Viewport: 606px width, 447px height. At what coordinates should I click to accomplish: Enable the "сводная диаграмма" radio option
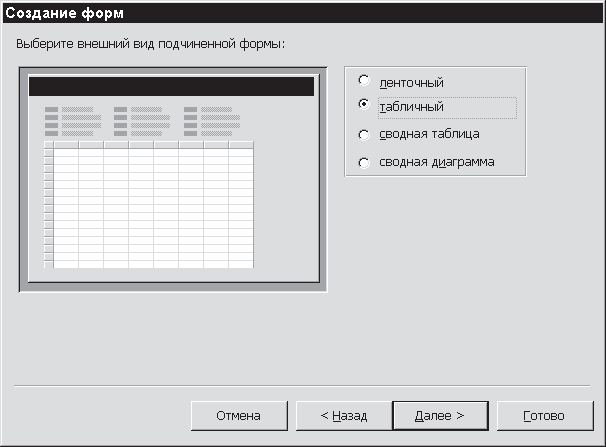[x=364, y=161]
